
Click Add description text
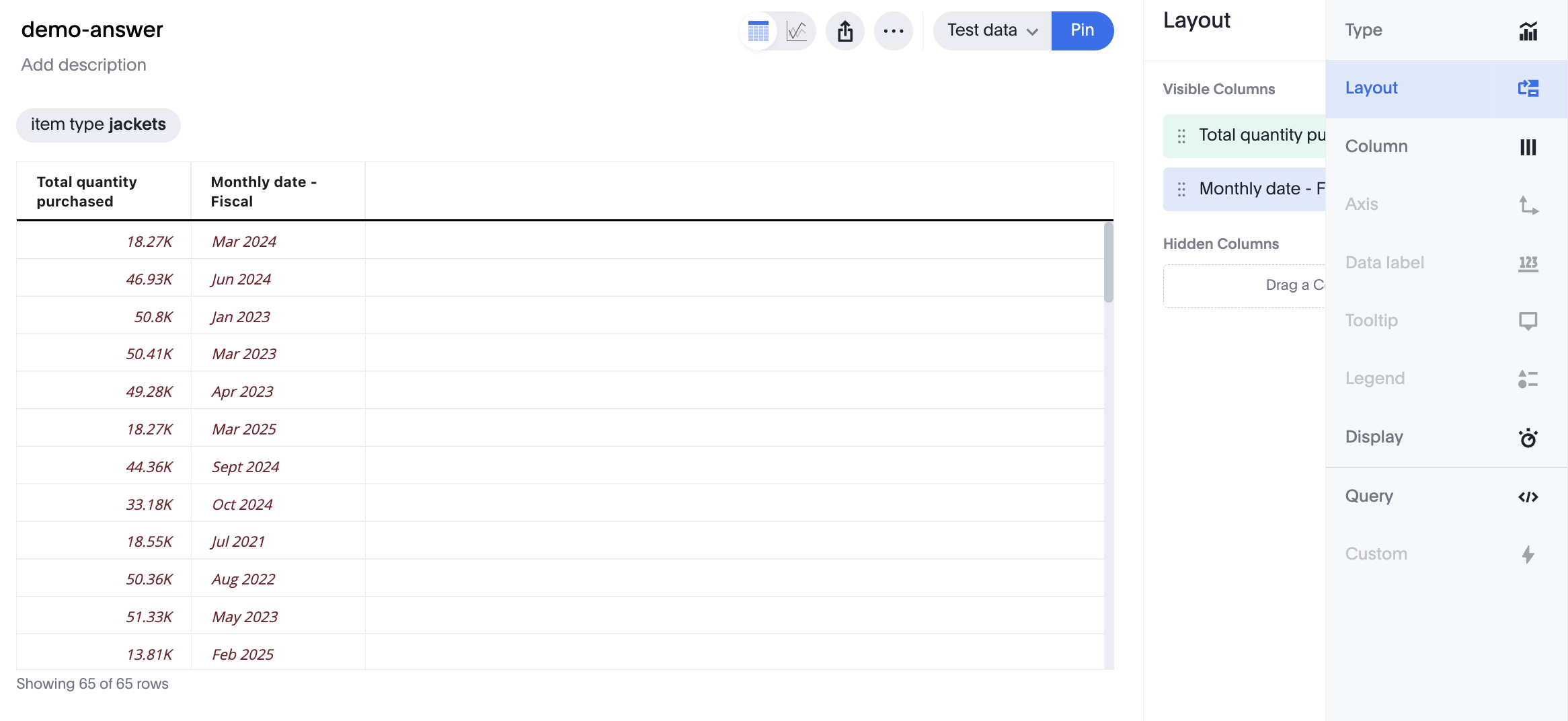tap(83, 65)
